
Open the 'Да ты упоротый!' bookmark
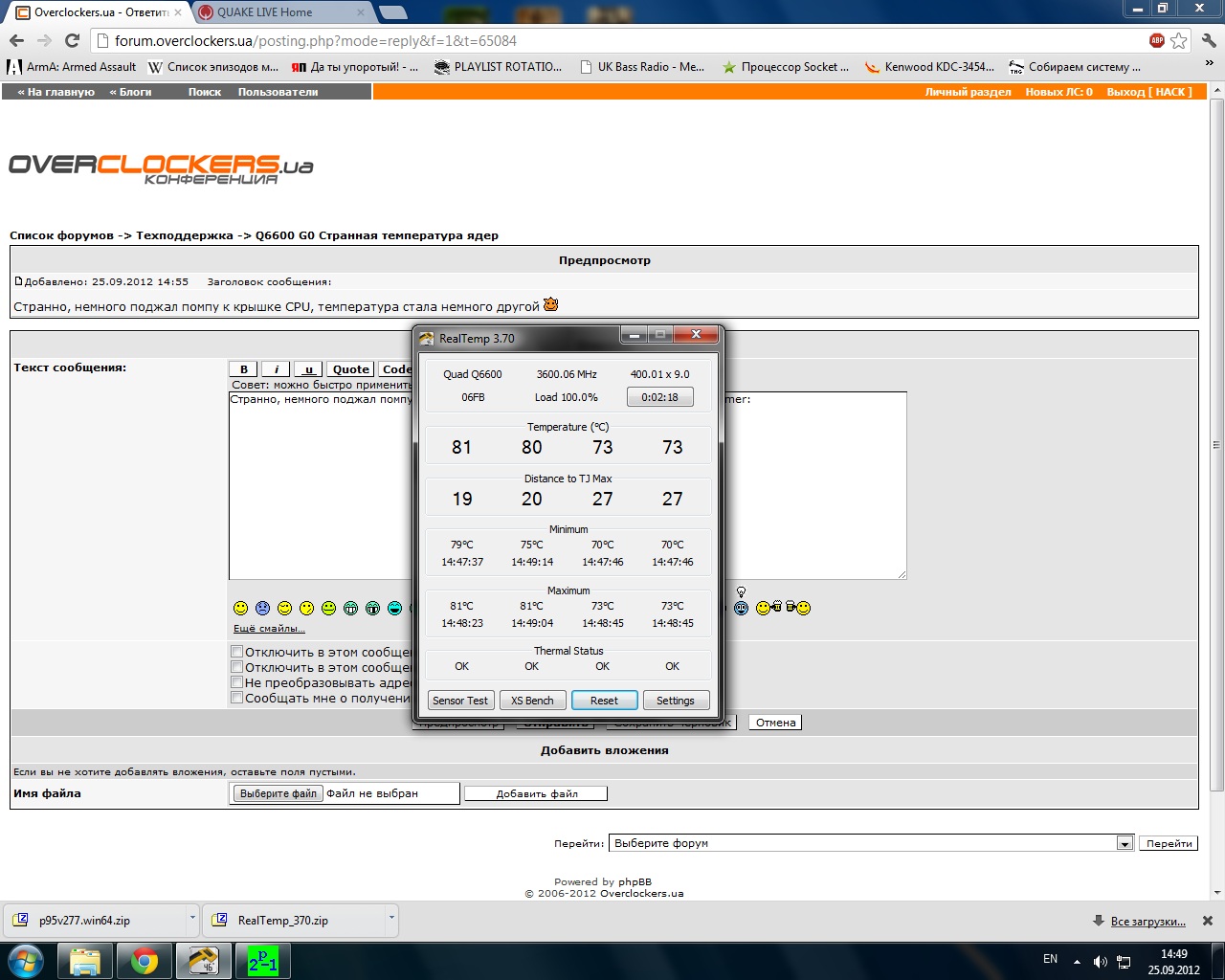(355, 67)
